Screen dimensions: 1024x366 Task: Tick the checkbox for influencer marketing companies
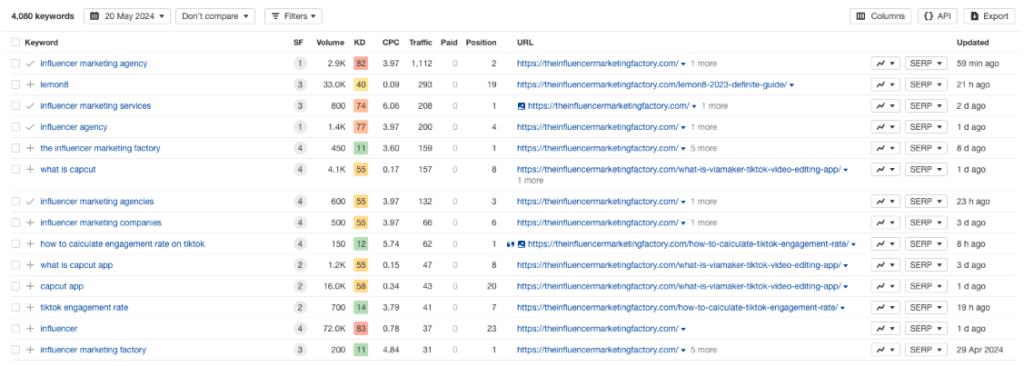(16, 223)
